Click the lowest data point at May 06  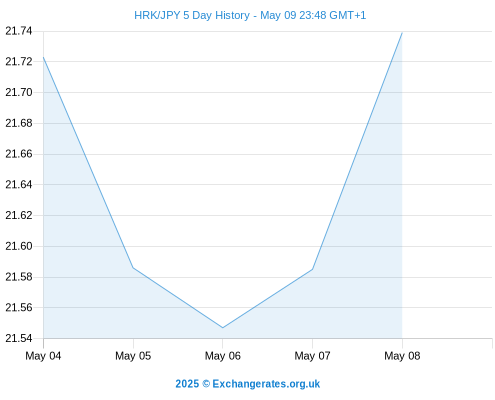tap(223, 328)
